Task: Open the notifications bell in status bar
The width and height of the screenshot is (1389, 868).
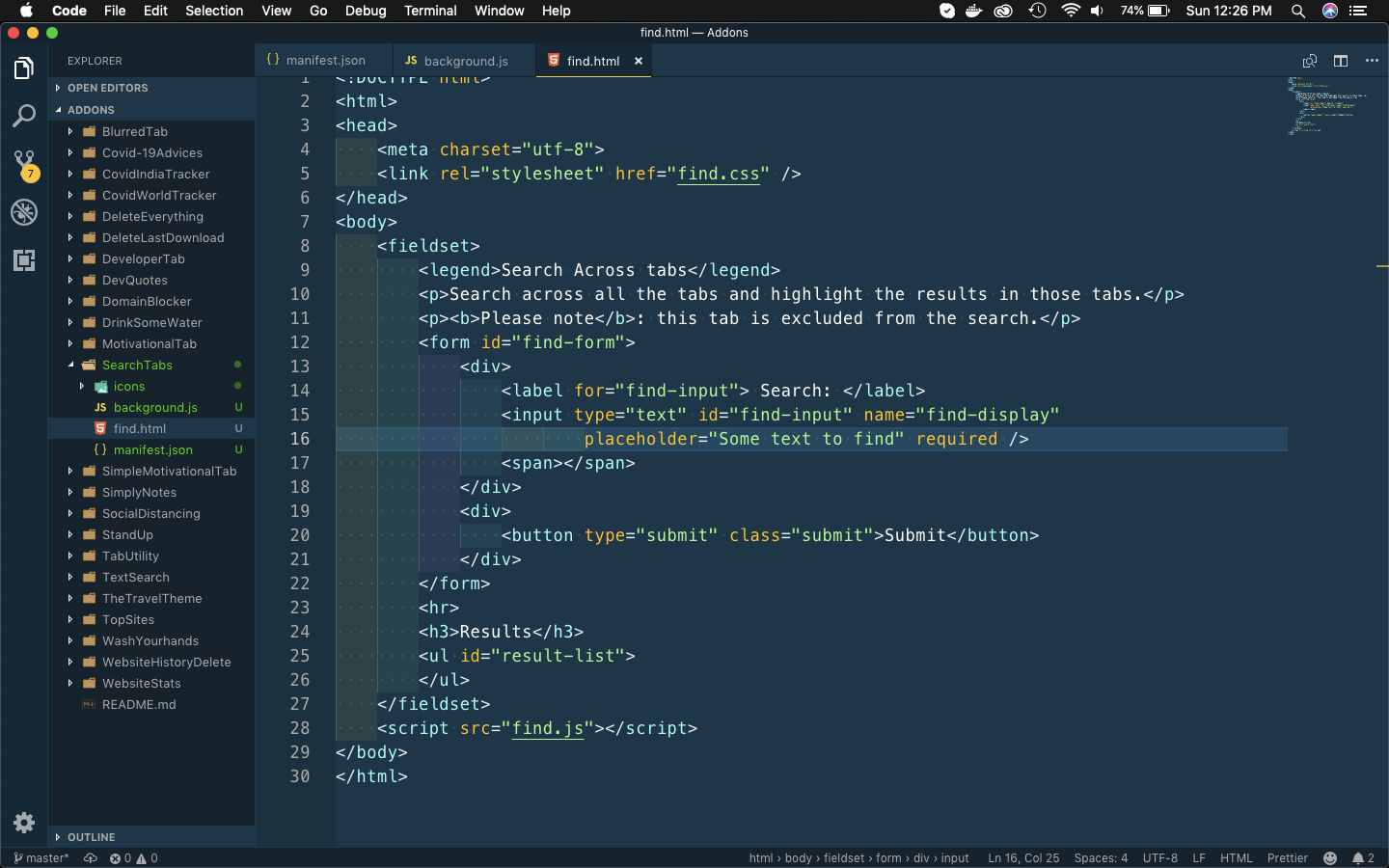Action: tap(1363, 858)
